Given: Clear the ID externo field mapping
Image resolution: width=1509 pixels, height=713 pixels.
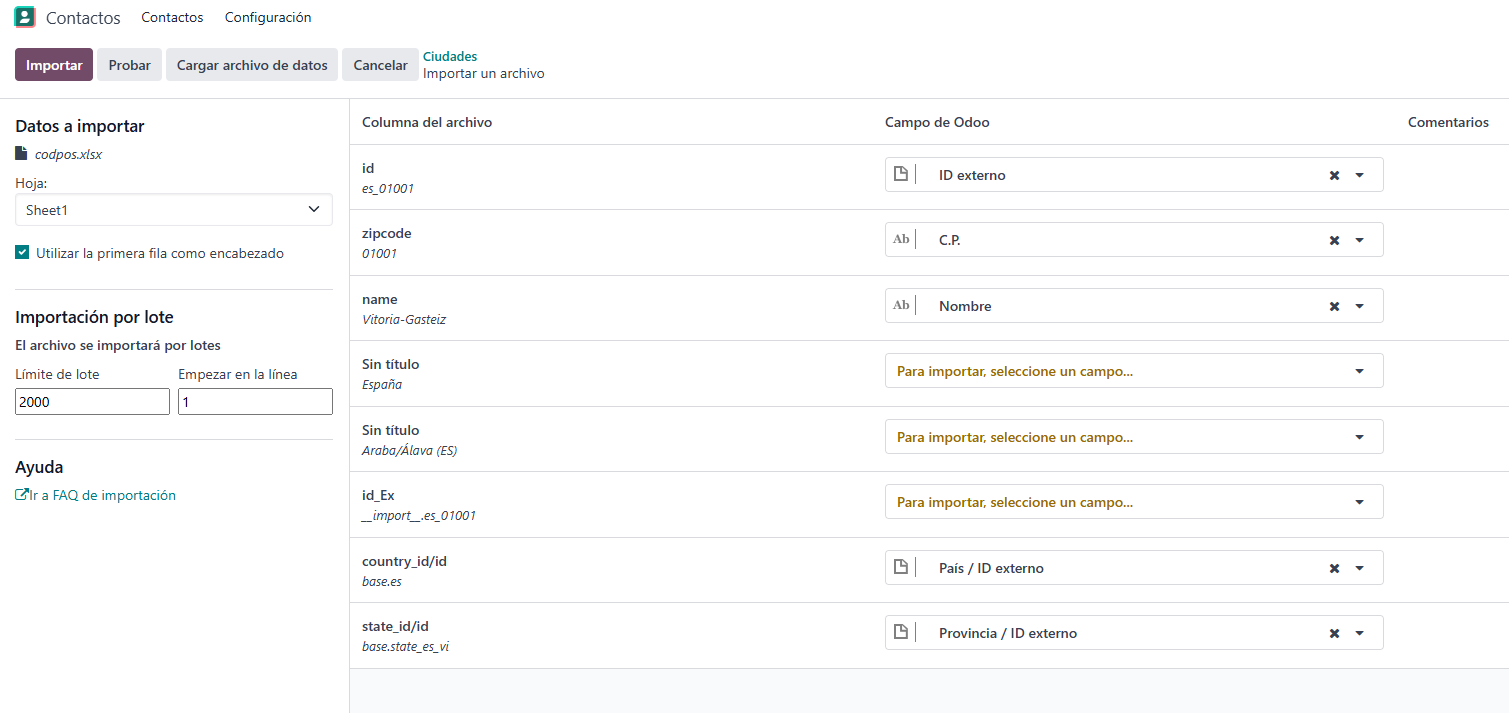Looking at the screenshot, I should tap(1334, 175).
